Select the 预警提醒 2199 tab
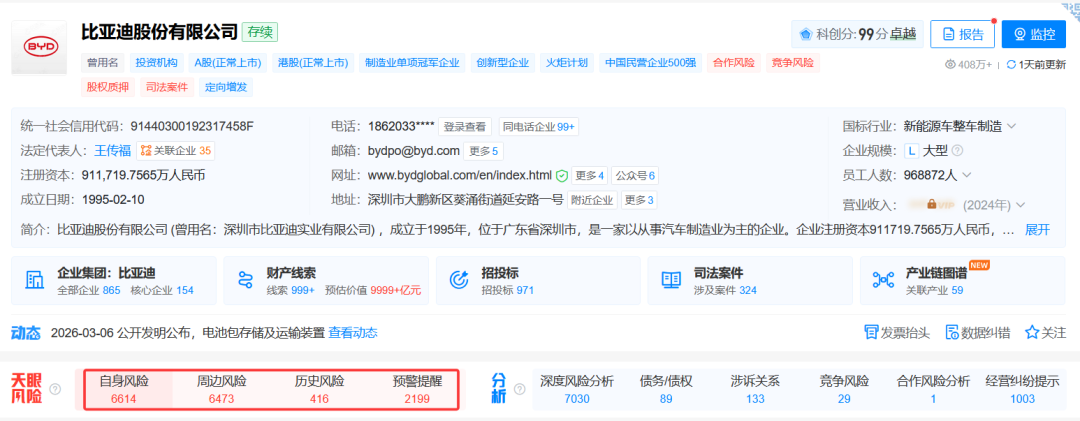Screen dimensions: 1080x421 pyautogui.click(x=417, y=389)
